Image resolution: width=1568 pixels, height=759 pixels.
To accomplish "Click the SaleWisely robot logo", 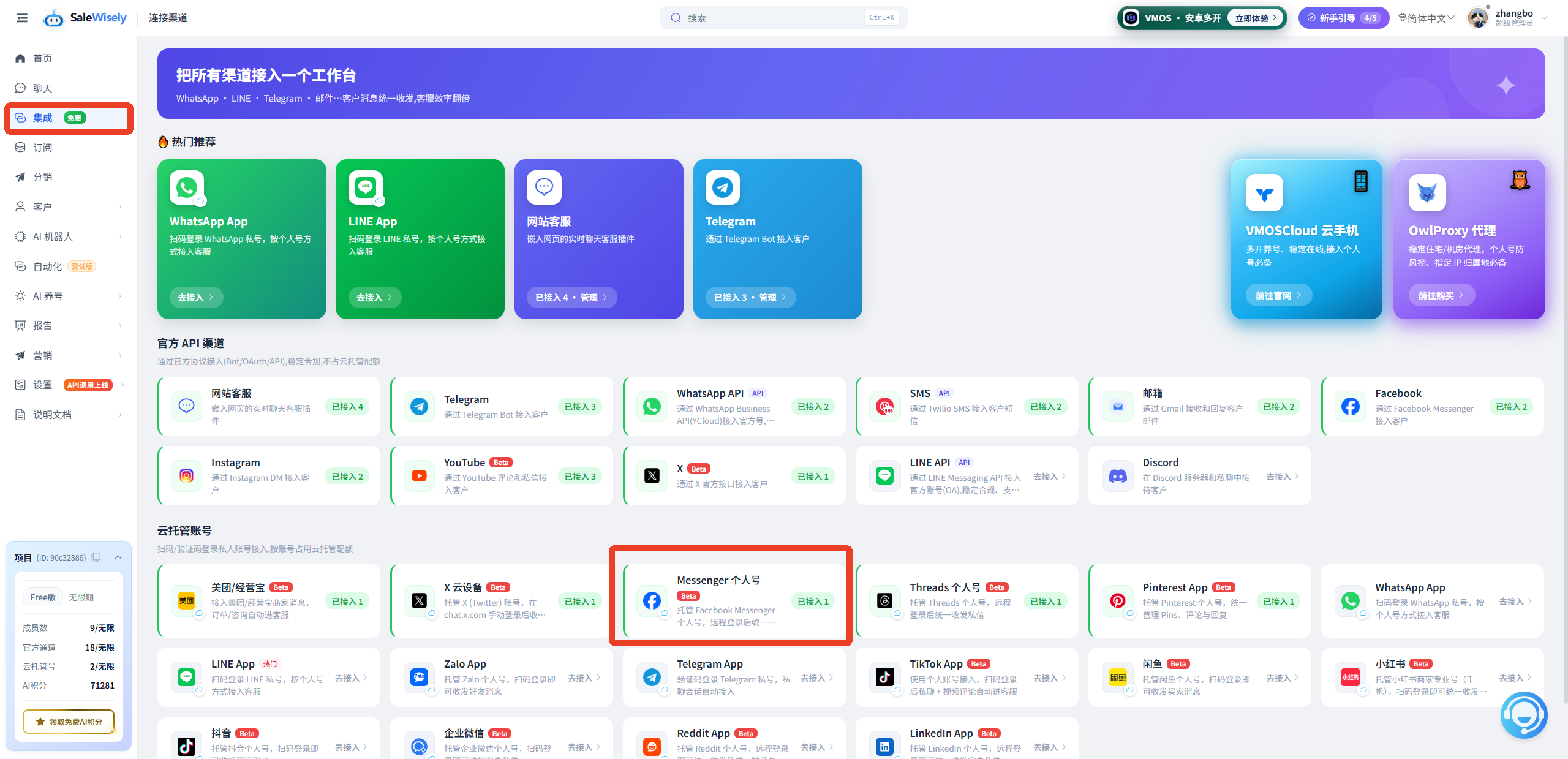I will click(54, 18).
